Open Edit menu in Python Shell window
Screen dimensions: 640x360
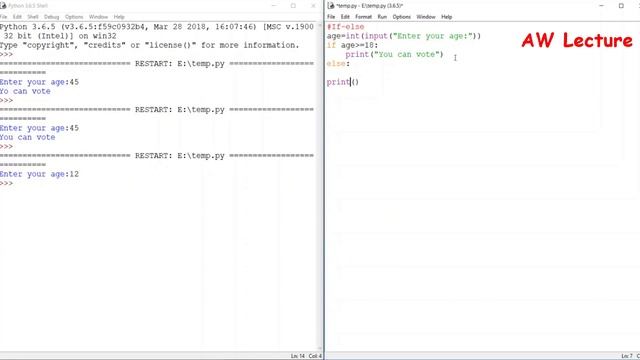(x=17, y=17)
